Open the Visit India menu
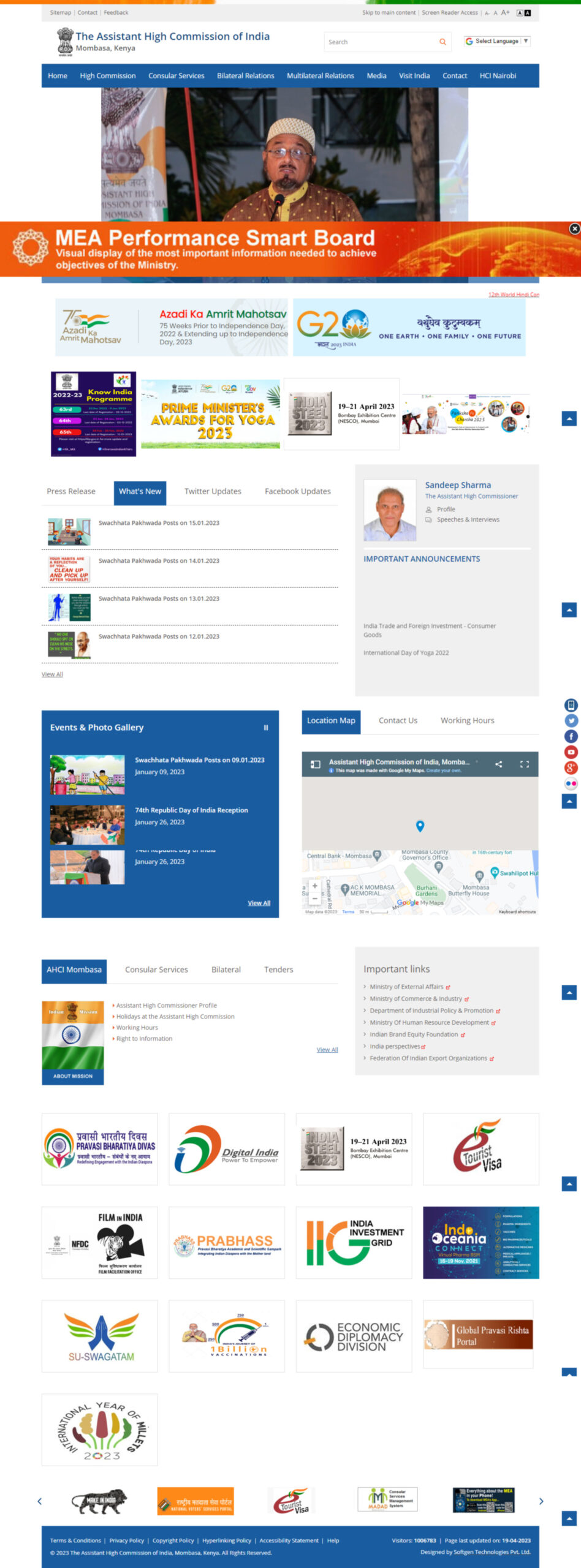 click(414, 76)
